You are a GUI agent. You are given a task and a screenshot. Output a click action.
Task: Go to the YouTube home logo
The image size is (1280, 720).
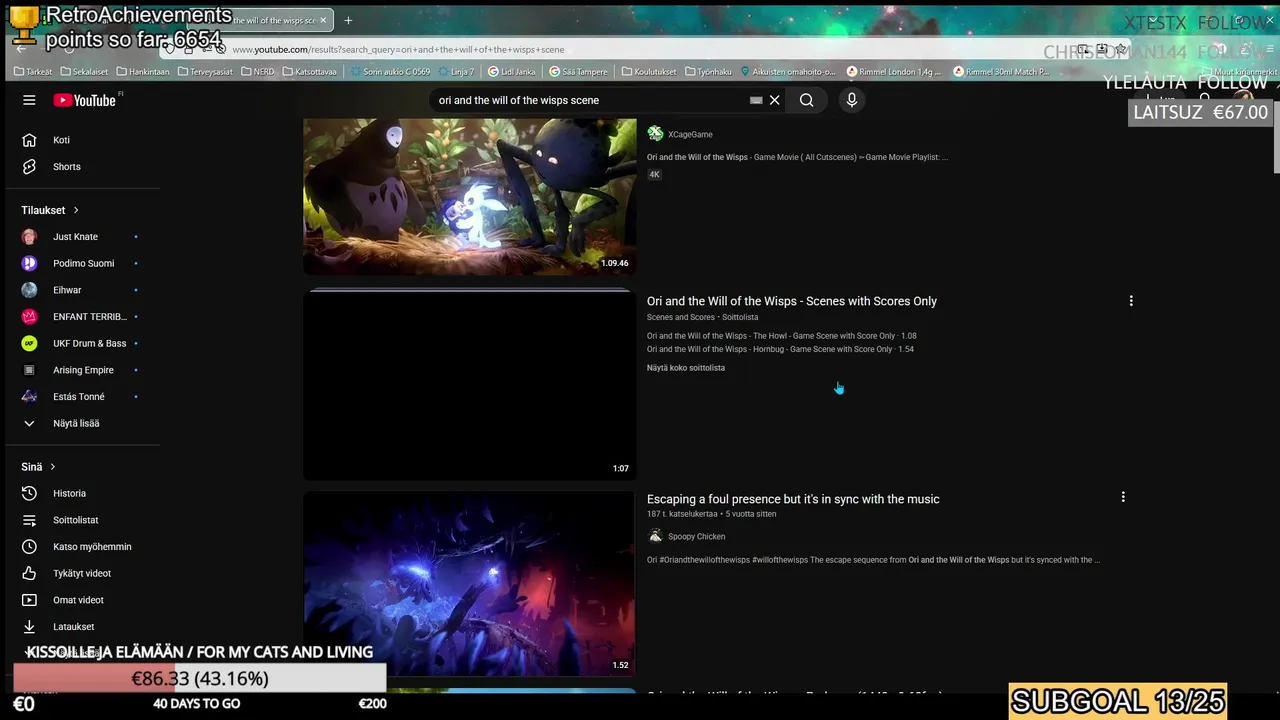[85, 100]
